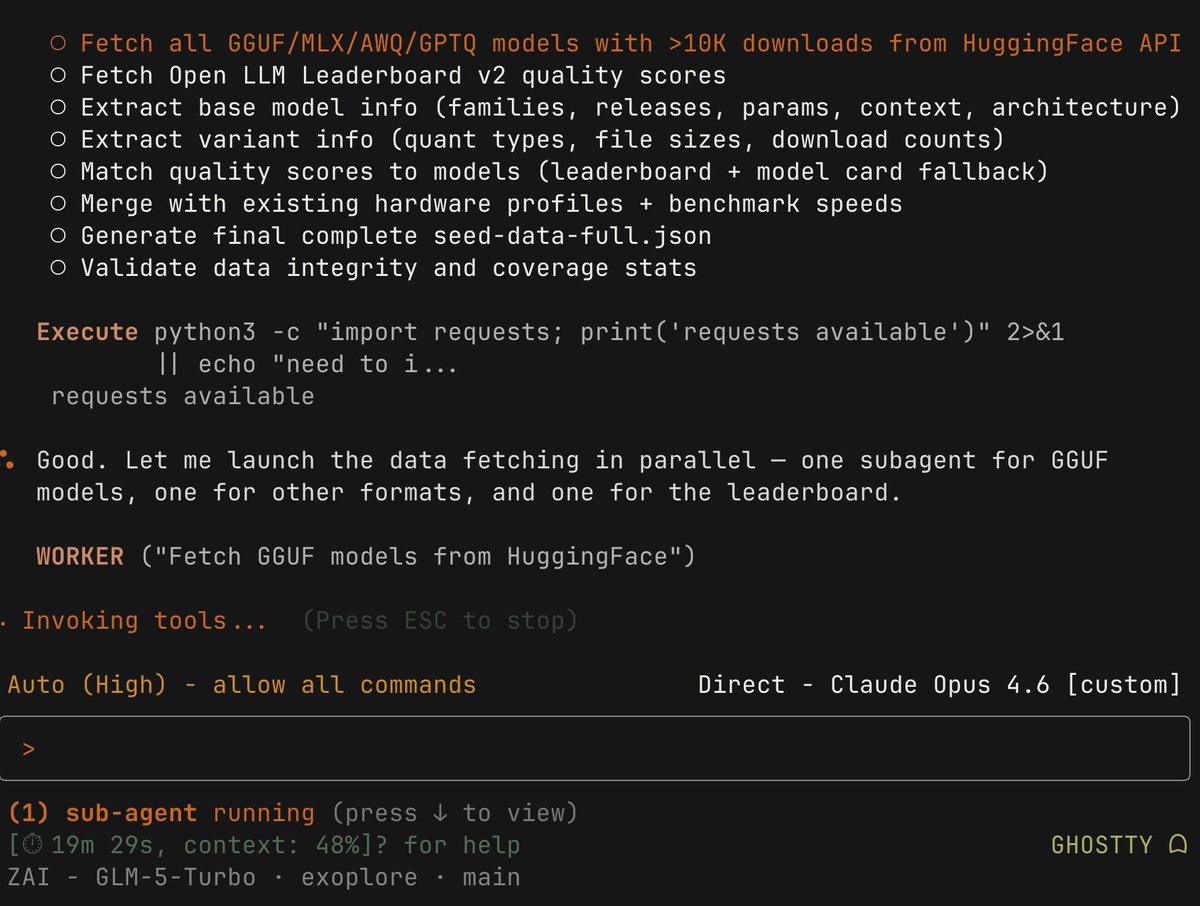Toggle circle for 'Generate final complete seed-data-full.json' task
Image resolution: width=1200 pixels, height=906 pixels.
click(x=58, y=236)
